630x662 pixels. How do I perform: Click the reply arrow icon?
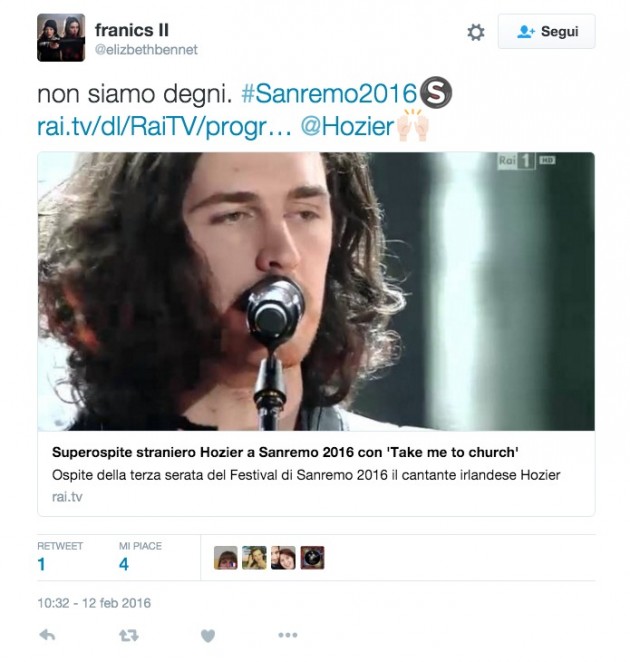(47, 635)
